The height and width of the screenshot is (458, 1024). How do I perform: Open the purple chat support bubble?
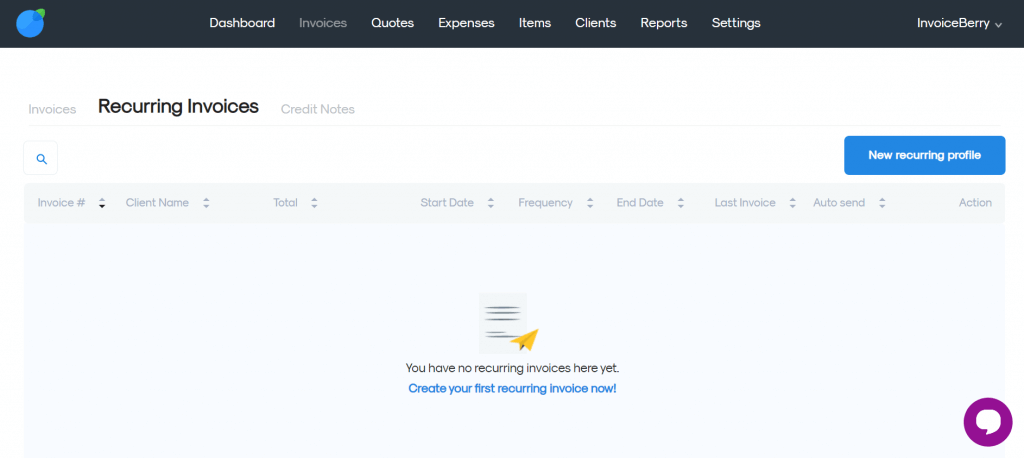[x=987, y=422]
